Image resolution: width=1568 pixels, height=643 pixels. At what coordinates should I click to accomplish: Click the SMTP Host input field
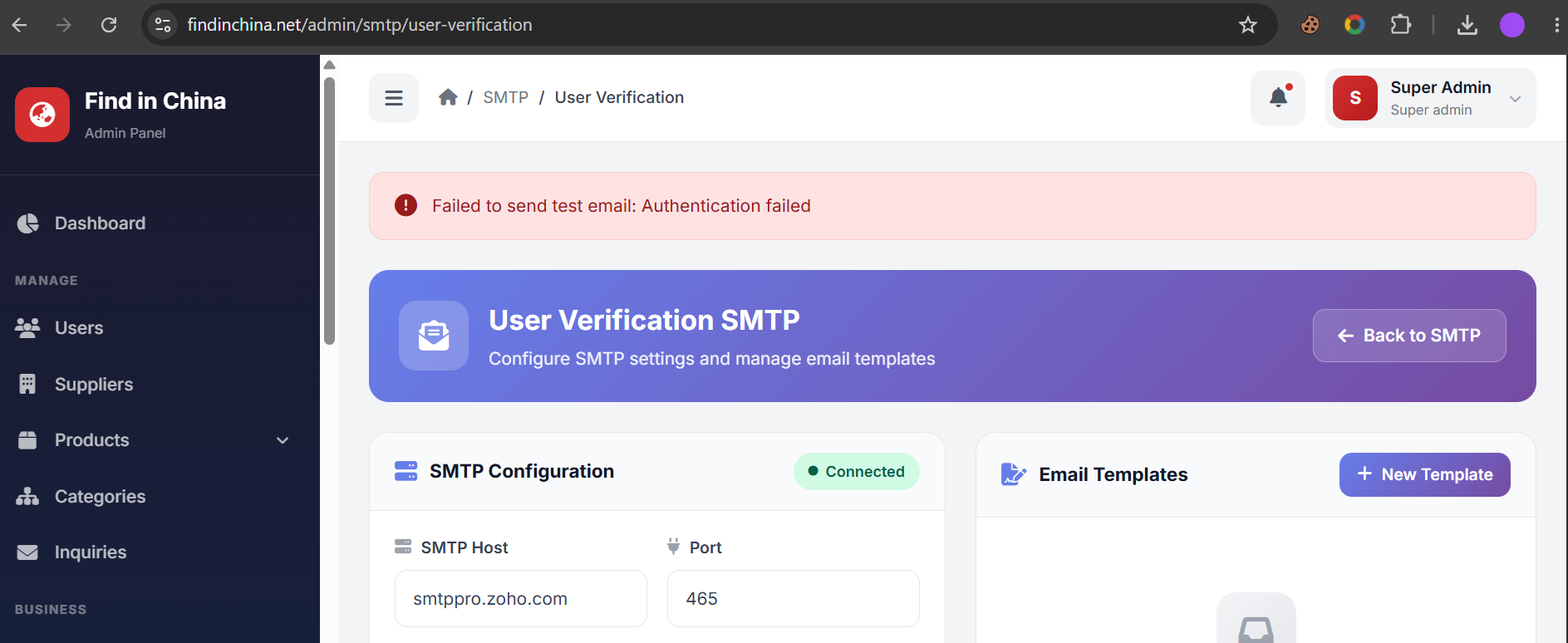point(521,598)
